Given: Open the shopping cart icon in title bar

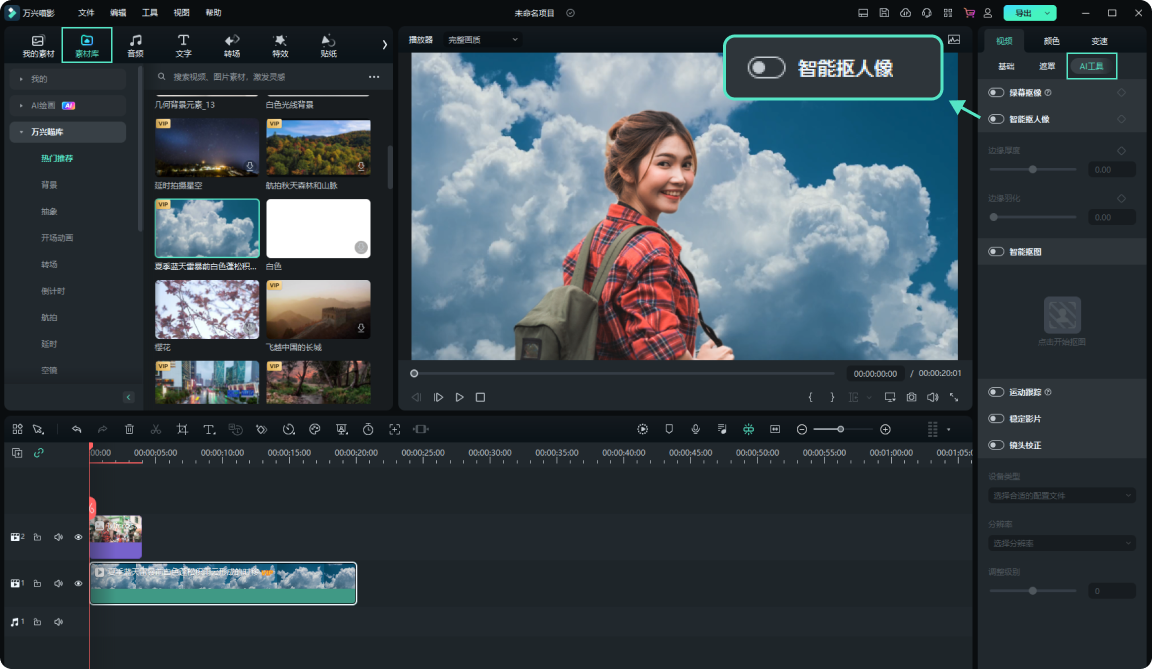Looking at the screenshot, I should click(969, 13).
